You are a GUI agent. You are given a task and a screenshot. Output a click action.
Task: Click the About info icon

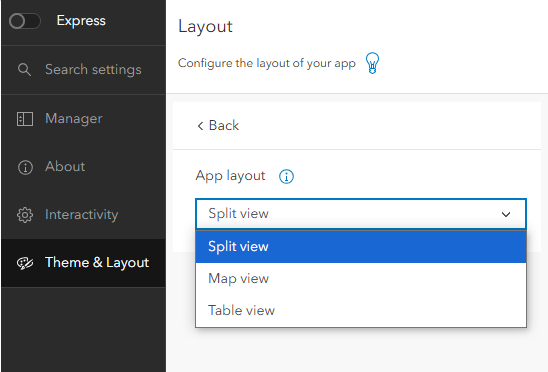tap(25, 167)
